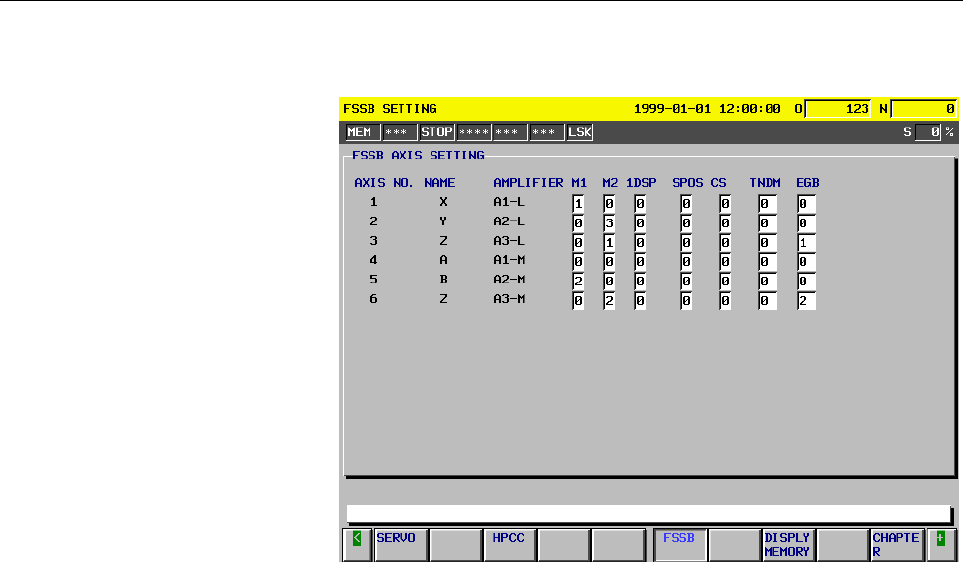963x562 pixels.
Task: Click the left arrow softkey
Action: pyautogui.click(x=357, y=545)
